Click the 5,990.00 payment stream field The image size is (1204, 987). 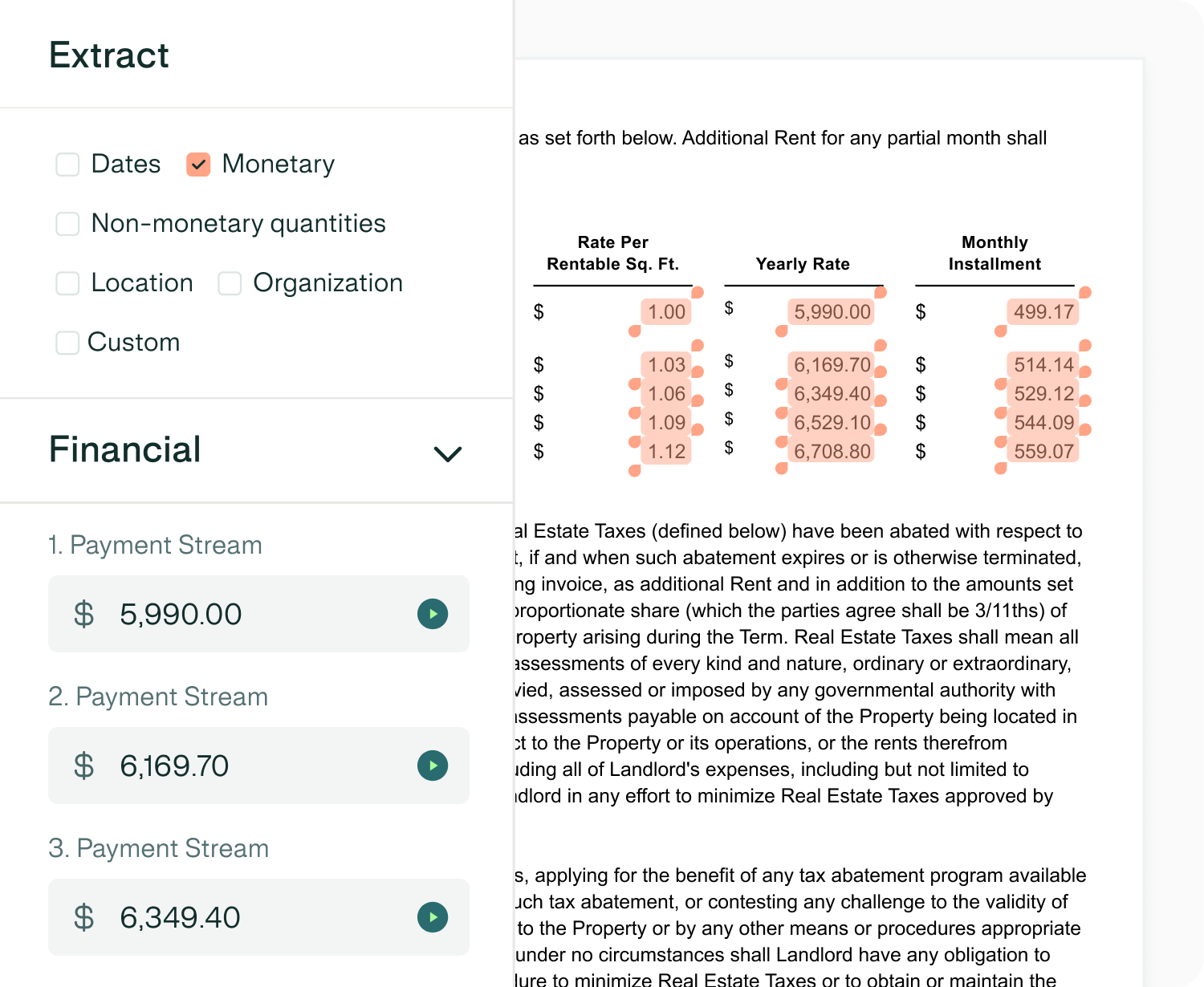(258, 614)
